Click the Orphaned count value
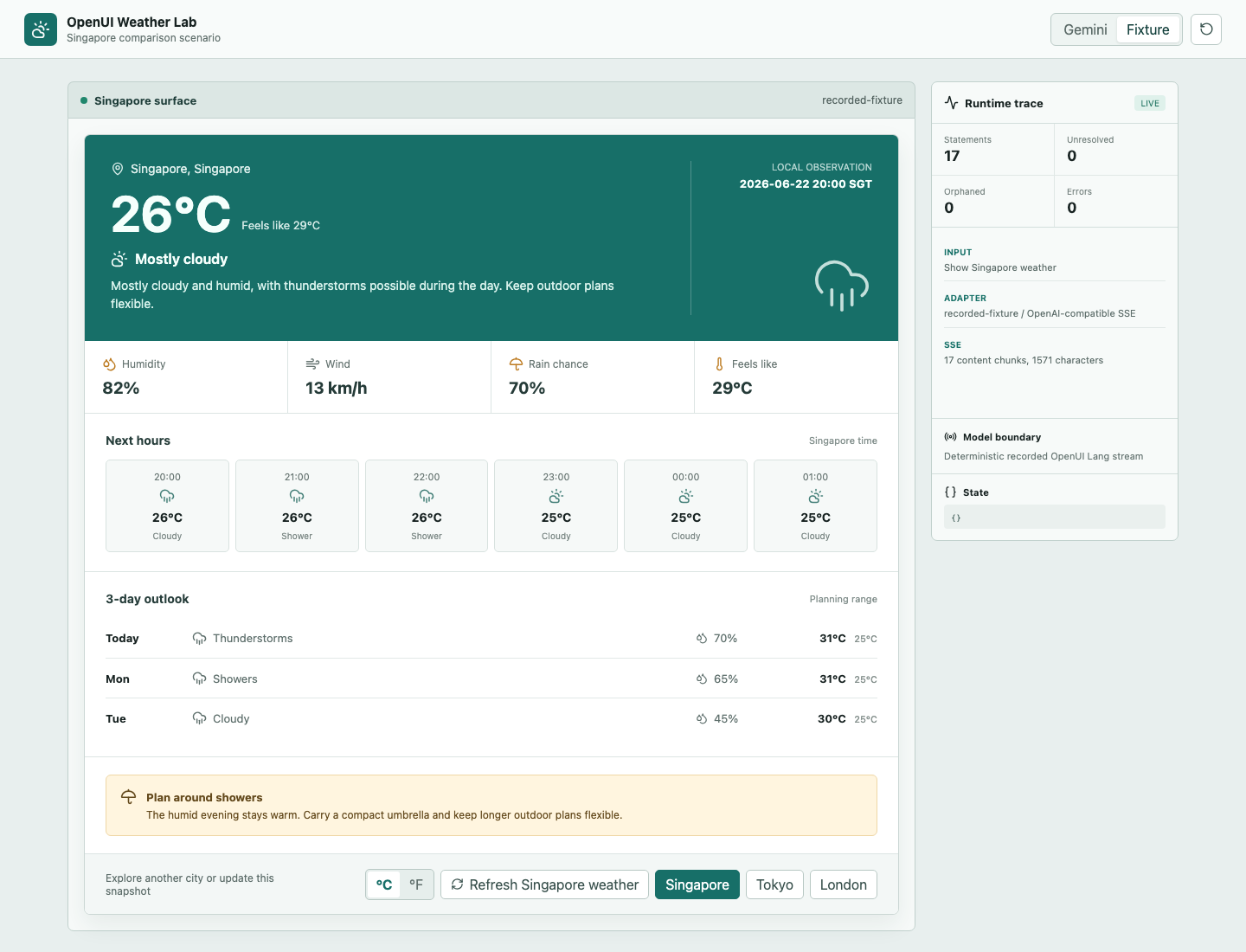Screen dimensions: 1246x952 click(949, 208)
